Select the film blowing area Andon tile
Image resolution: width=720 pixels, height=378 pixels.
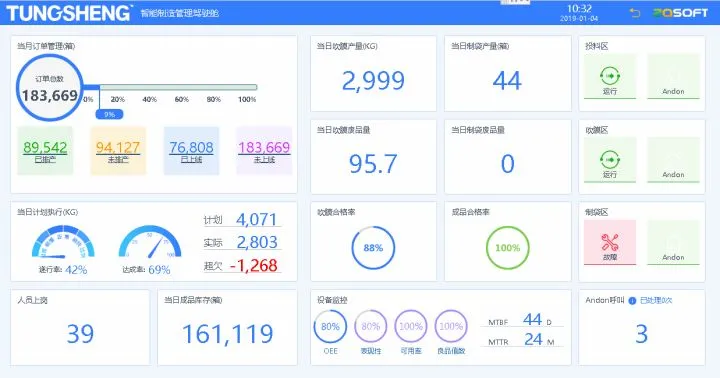(673, 159)
